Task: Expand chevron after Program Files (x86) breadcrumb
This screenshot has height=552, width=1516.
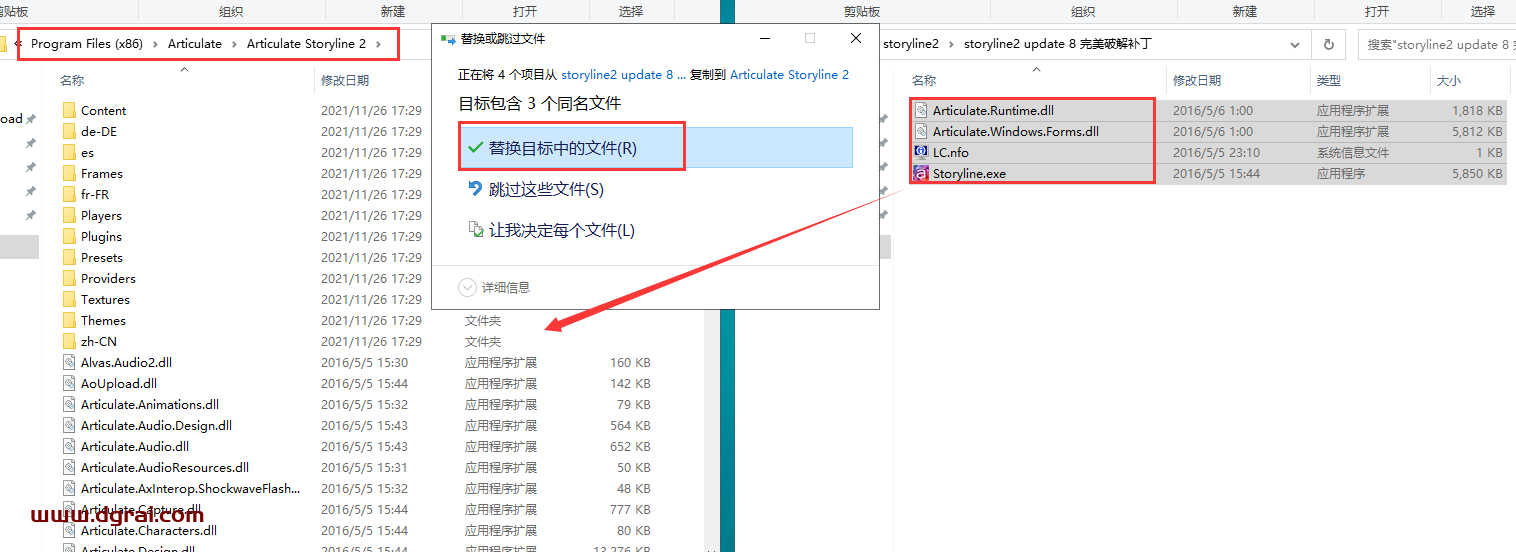Action: click(154, 44)
